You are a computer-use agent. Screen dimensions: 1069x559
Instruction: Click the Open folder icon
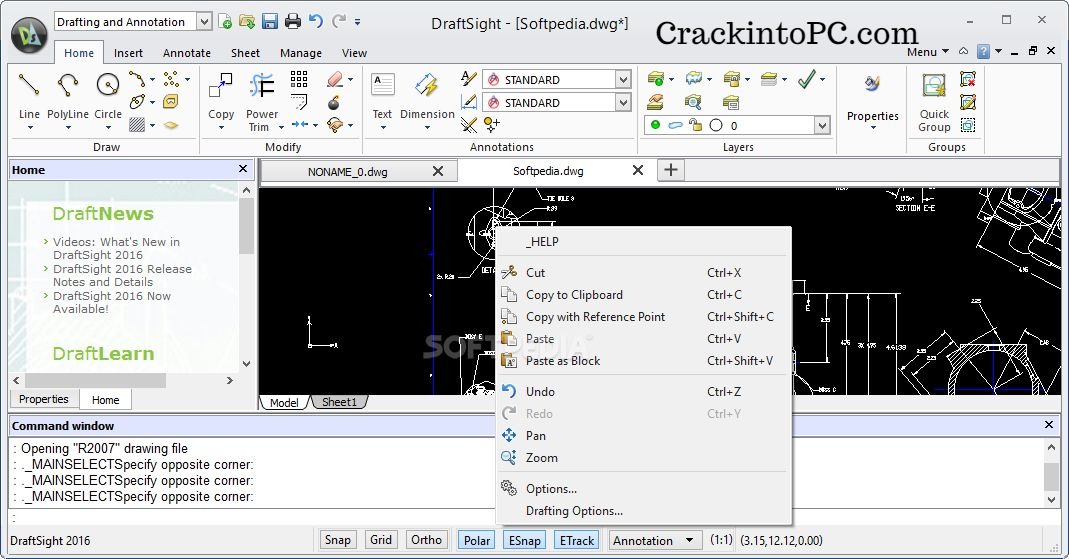247,21
